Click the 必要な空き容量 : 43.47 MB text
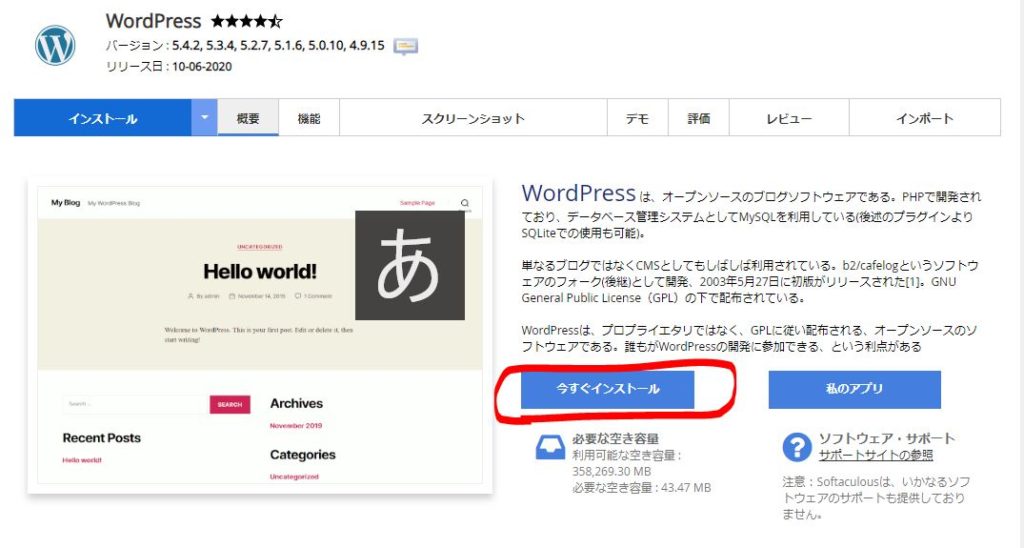The width and height of the screenshot is (1024, 548). [641, 488]
